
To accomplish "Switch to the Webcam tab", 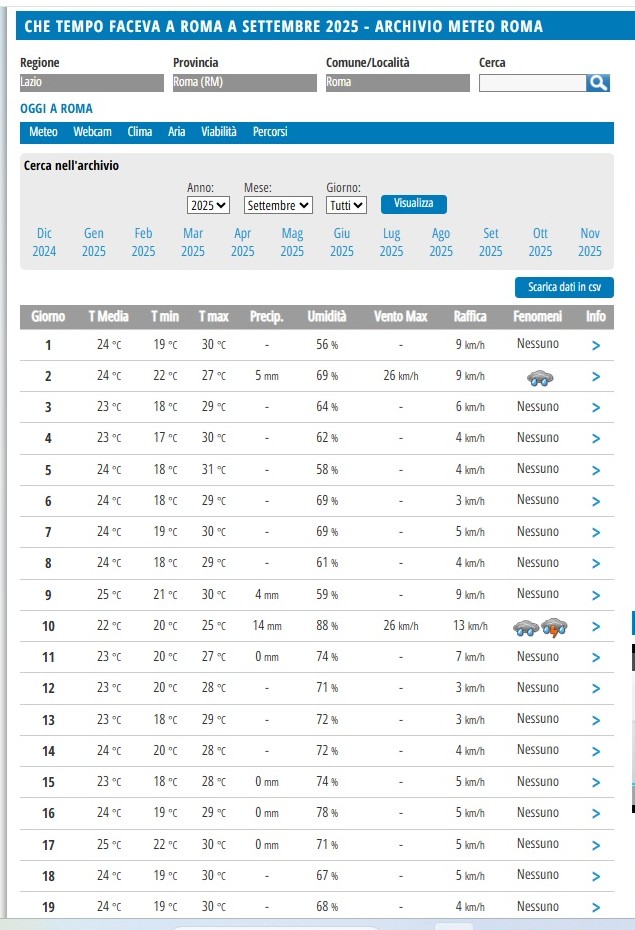I will [92, 132].
